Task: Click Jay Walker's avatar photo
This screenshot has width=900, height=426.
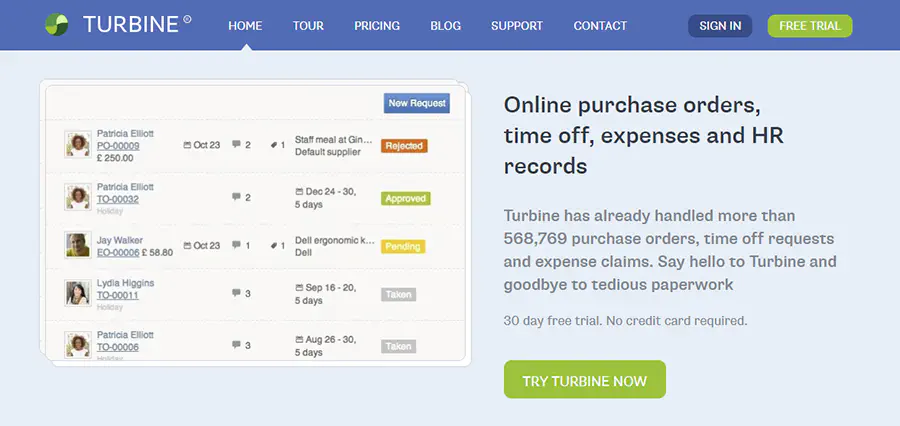Action: [77, 245]
